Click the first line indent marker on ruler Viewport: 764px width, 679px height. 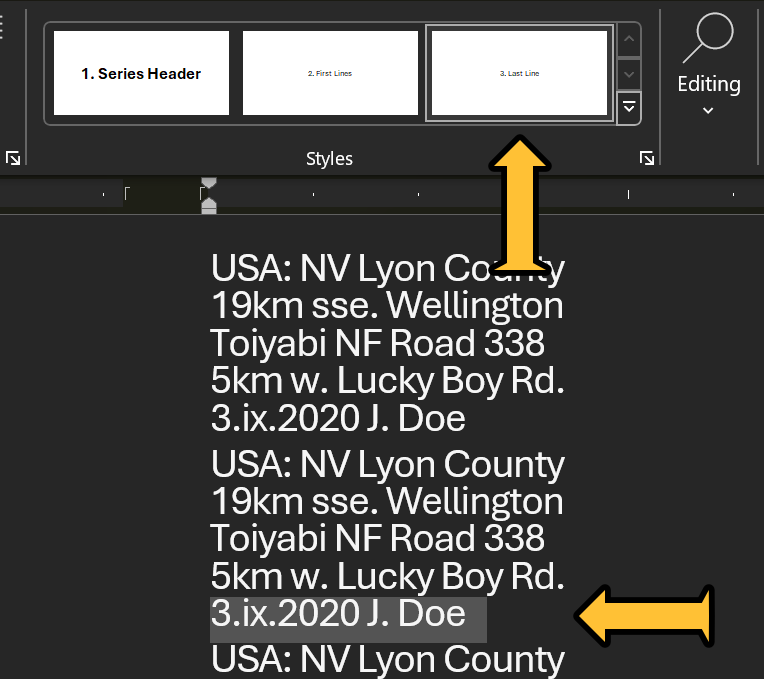pyautogui.click(x=208, y=185)
